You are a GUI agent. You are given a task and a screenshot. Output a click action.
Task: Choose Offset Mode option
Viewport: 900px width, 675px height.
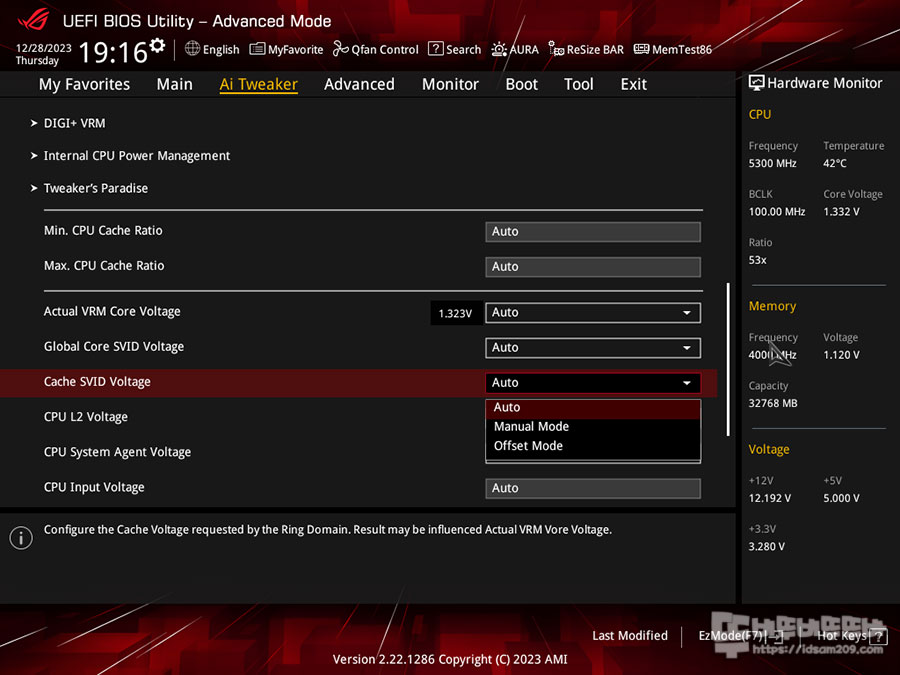point(593,446)
